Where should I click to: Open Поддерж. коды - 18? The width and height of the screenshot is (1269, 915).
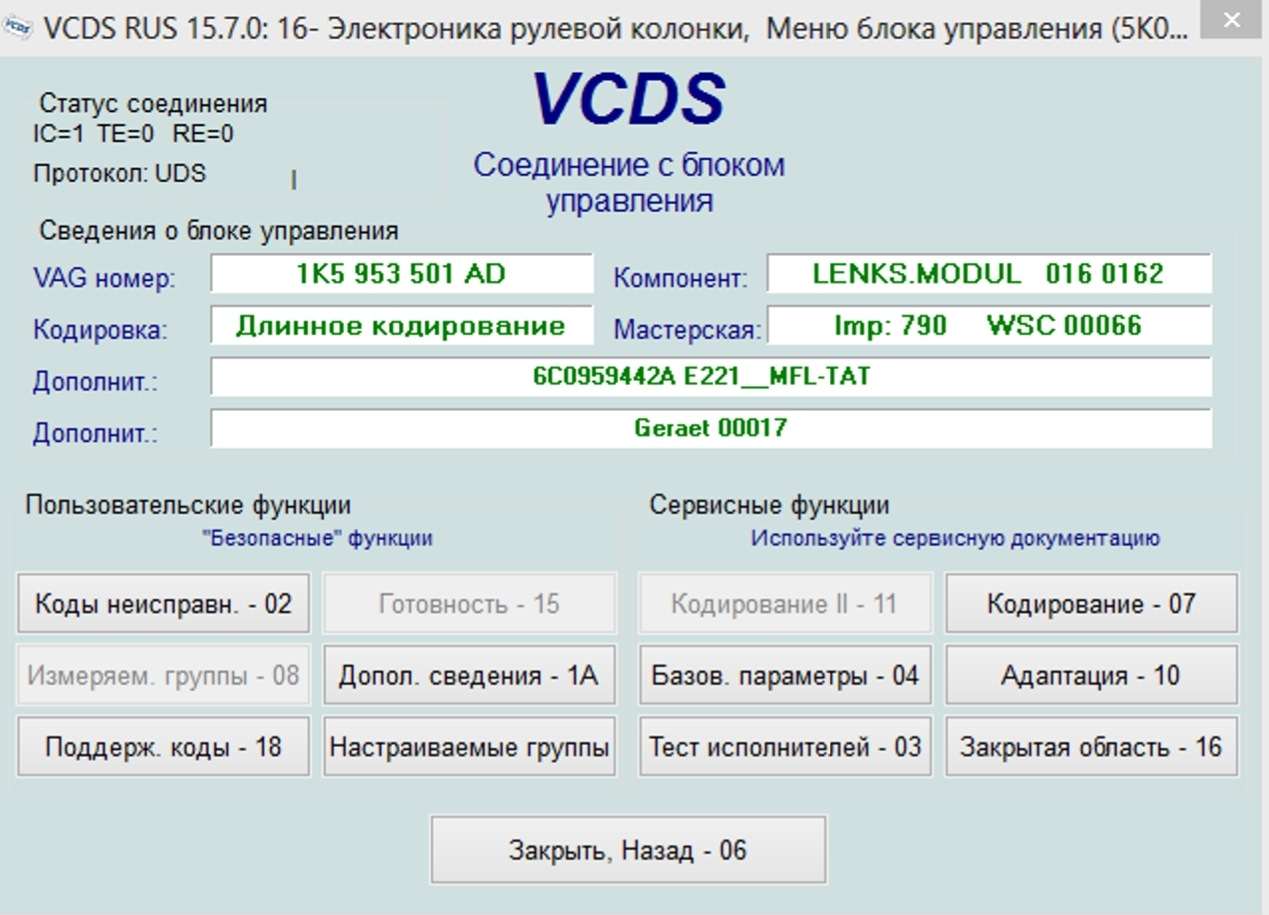(163, 747)
